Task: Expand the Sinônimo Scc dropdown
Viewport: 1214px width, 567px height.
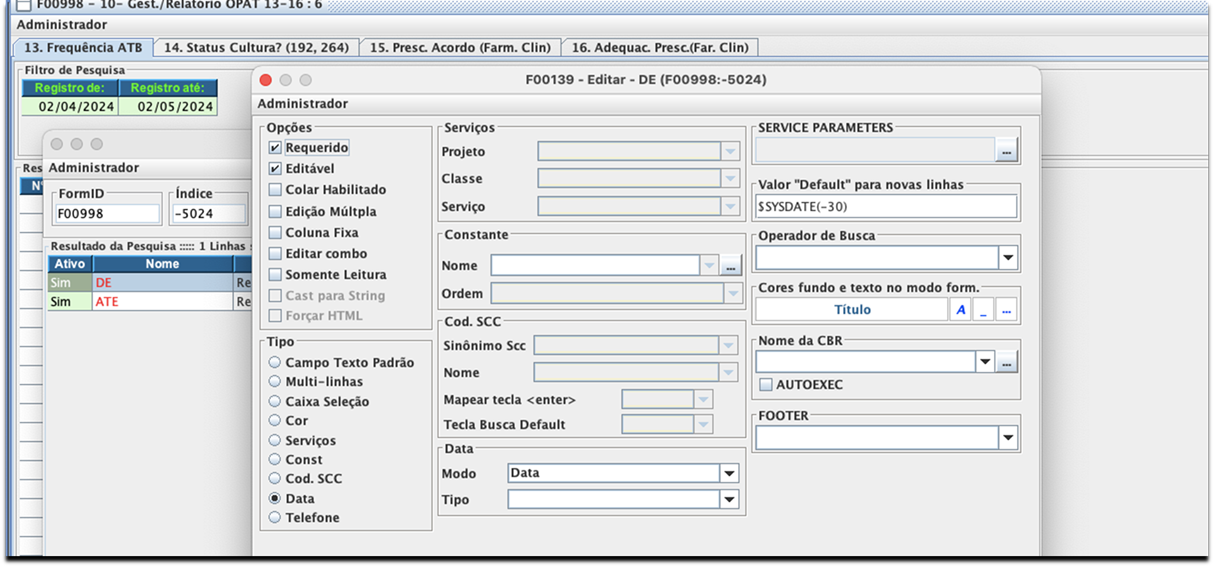Action: pos(731,345)
